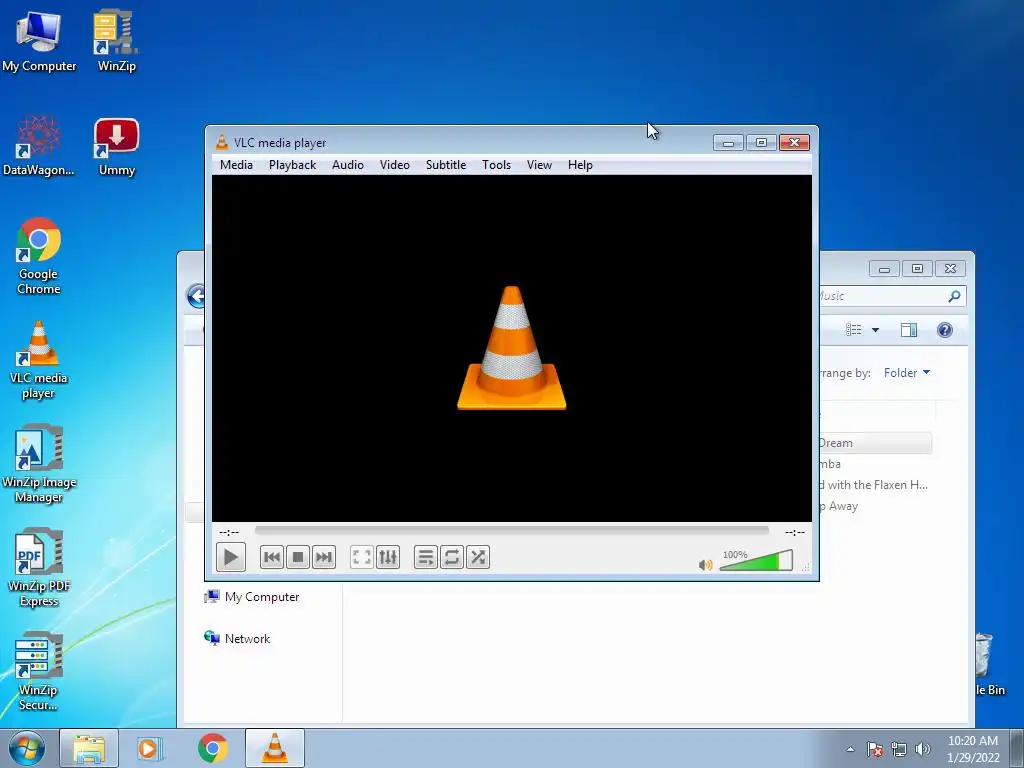
Task: Toggle loop mode in VLC
Action: click(x=452, y=557)
